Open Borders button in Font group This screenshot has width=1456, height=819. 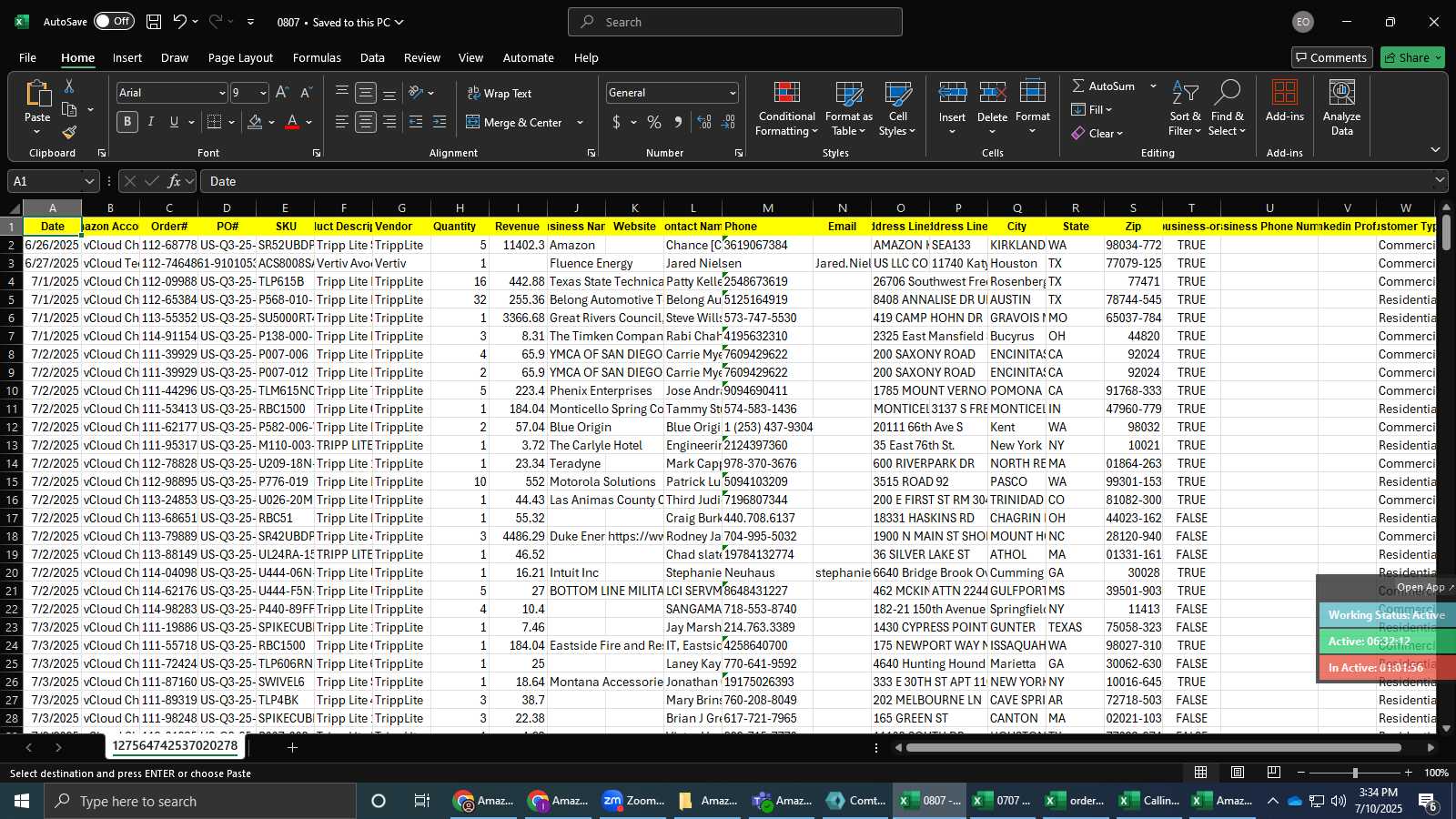pos(215,122)
